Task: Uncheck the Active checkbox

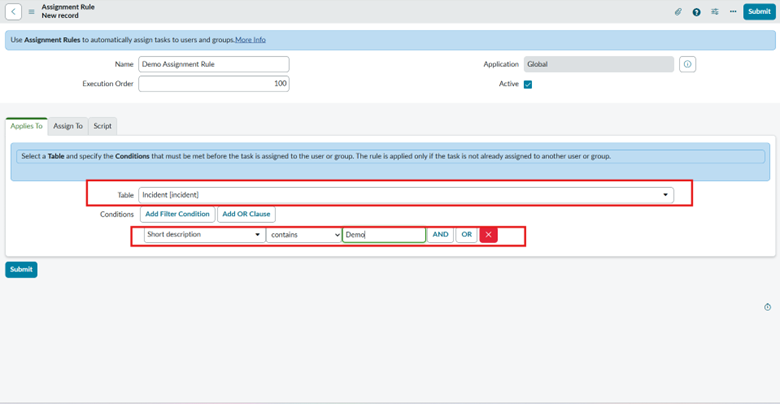Action: coord(528,84)
